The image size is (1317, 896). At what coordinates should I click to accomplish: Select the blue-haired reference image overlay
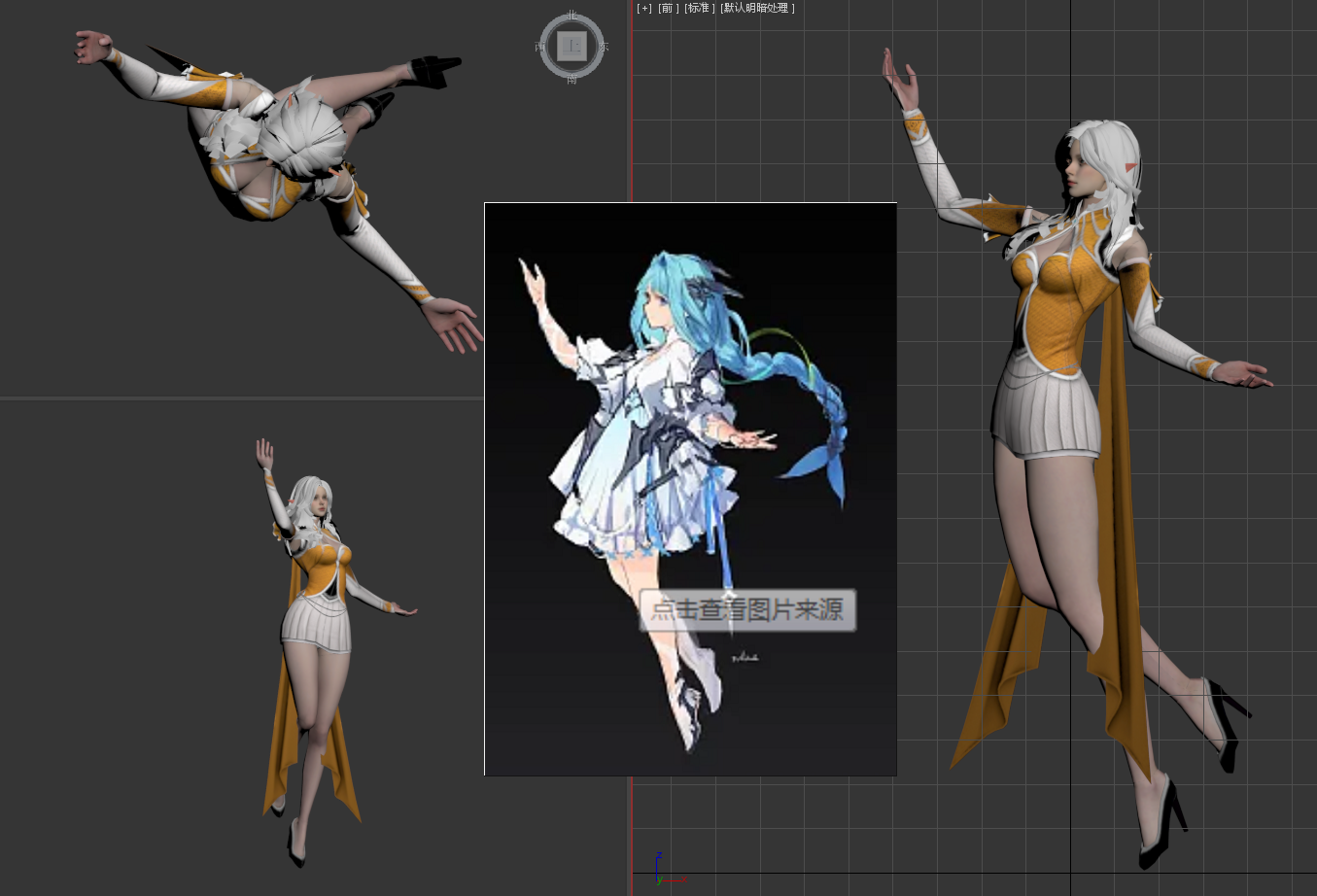[690, 489]
